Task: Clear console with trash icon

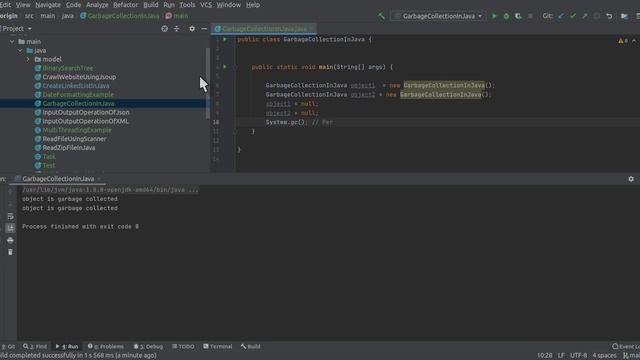Action: [10, 252]
